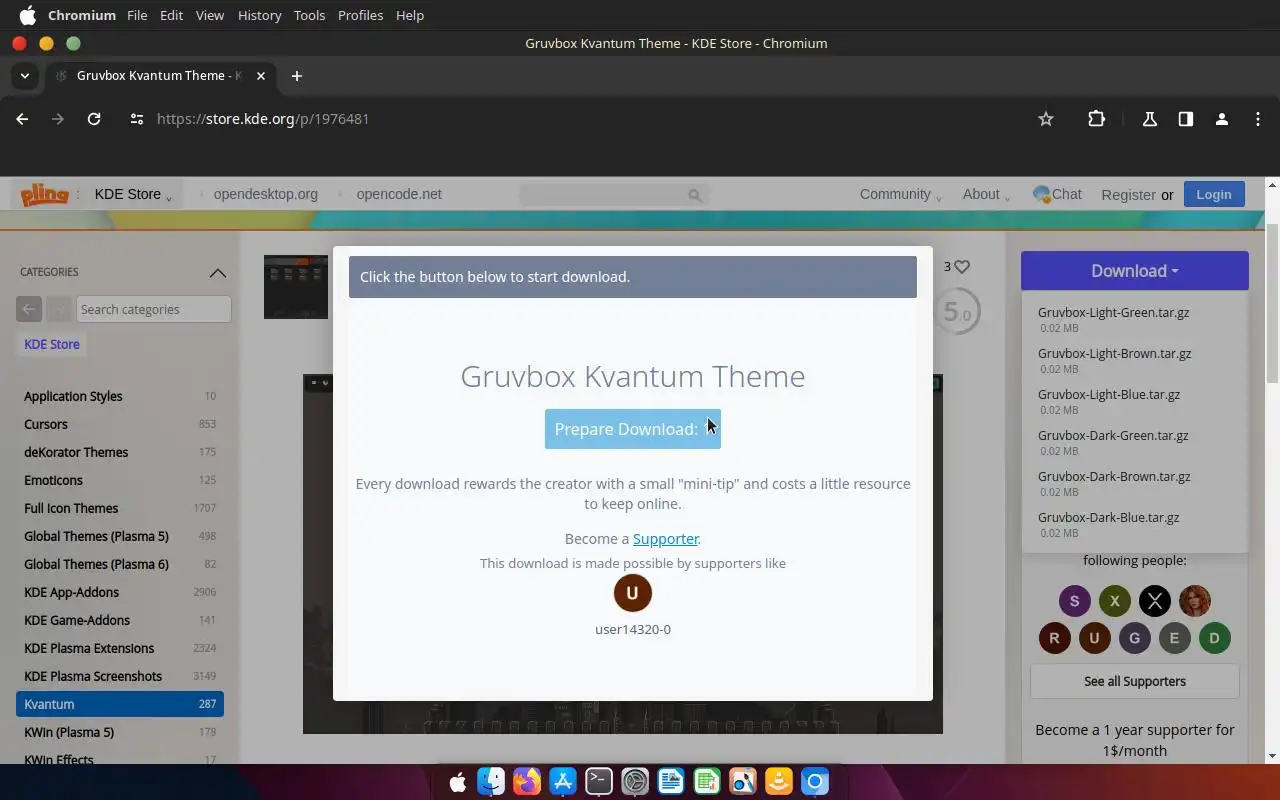This screenshot has width=1280, height=800.
Task: Click the heart icon next to 3
Action: [x=962, y=267]
